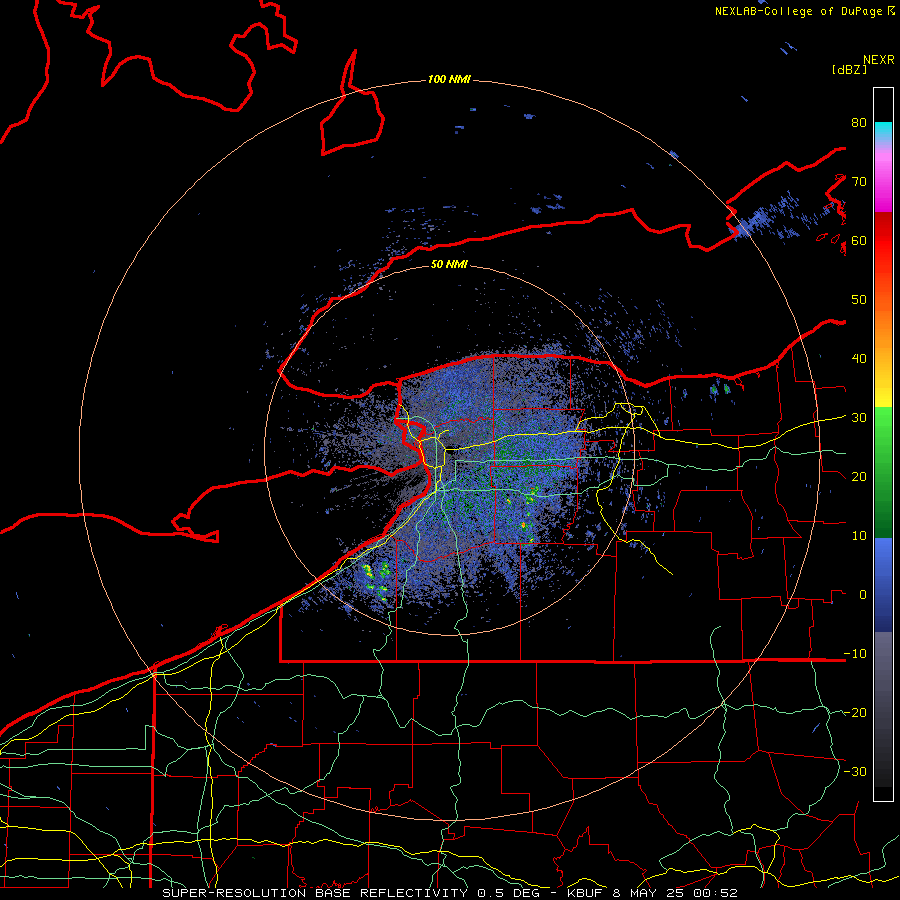This screenshot has width=900, height=900.
Task: Click the dBZ units label above the color scale
Action: coord(849,70)
